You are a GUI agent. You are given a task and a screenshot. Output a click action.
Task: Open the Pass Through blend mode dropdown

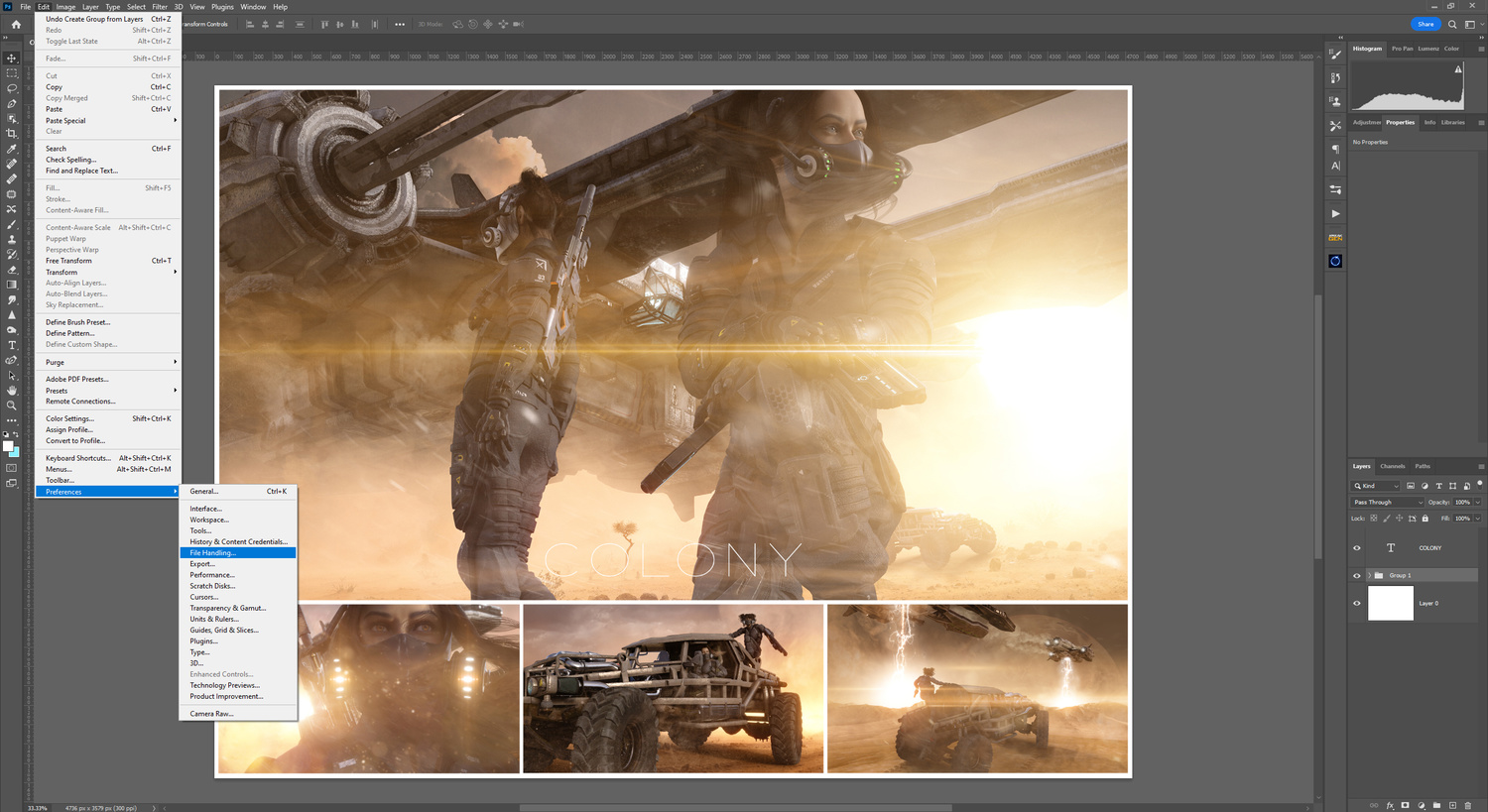(x=1388, y=503)
